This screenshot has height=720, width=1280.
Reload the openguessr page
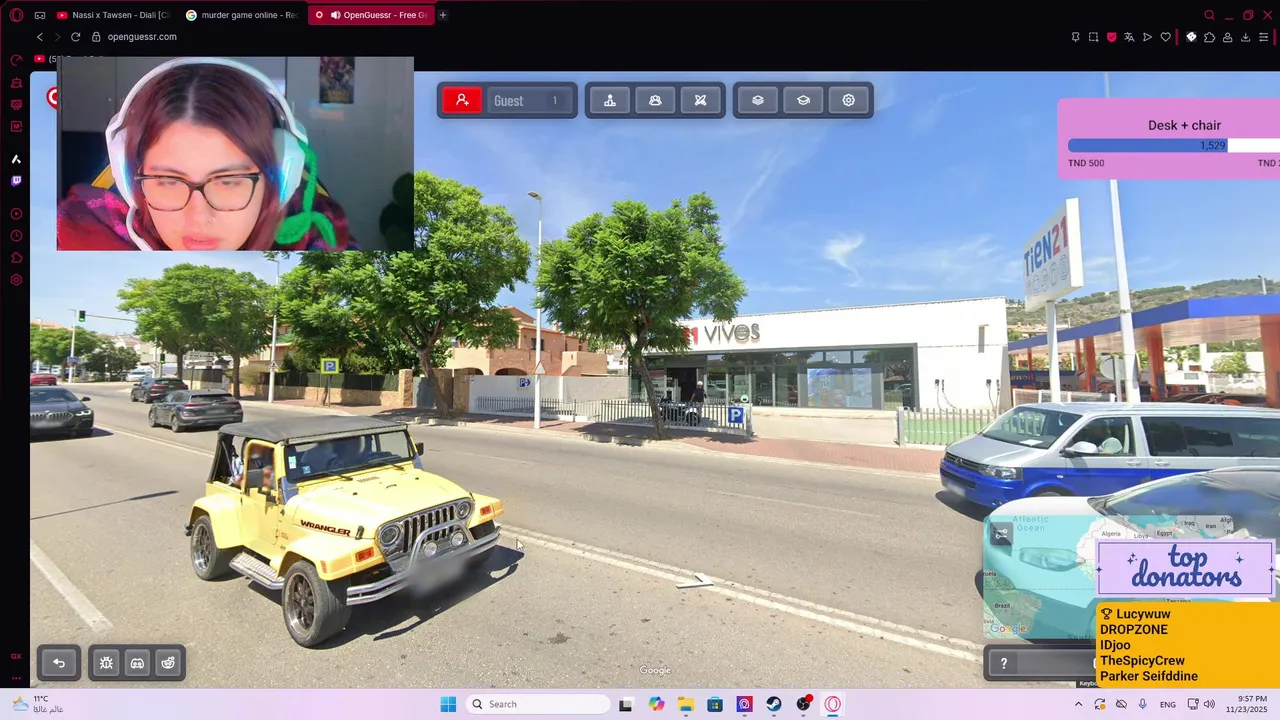point(75,37)
